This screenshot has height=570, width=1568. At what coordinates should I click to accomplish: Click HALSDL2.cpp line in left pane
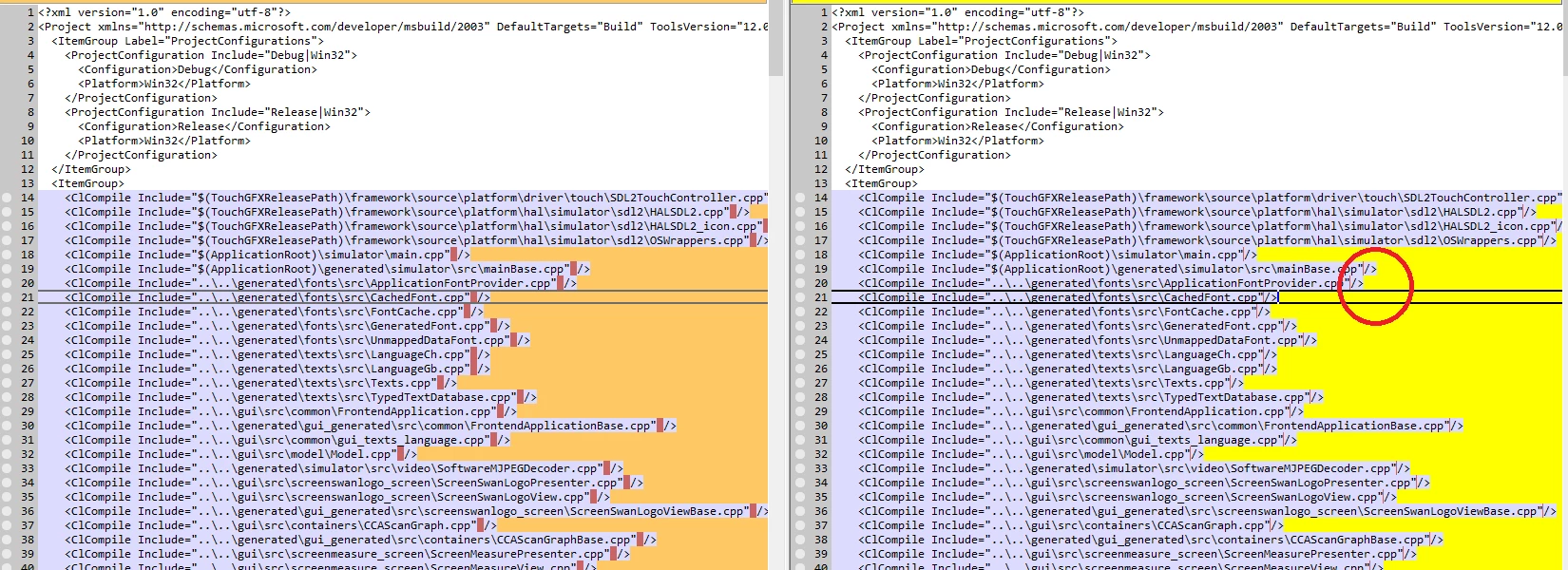click(x=407, y=212)
